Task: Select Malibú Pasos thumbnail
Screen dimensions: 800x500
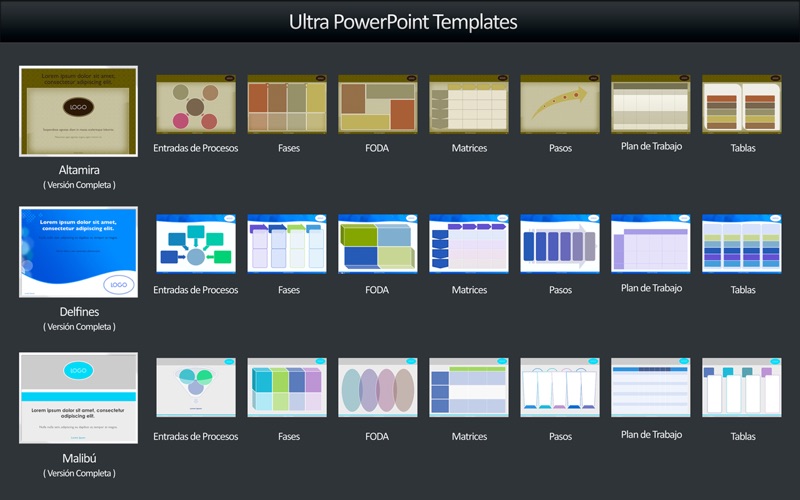Action: (560, 388)
